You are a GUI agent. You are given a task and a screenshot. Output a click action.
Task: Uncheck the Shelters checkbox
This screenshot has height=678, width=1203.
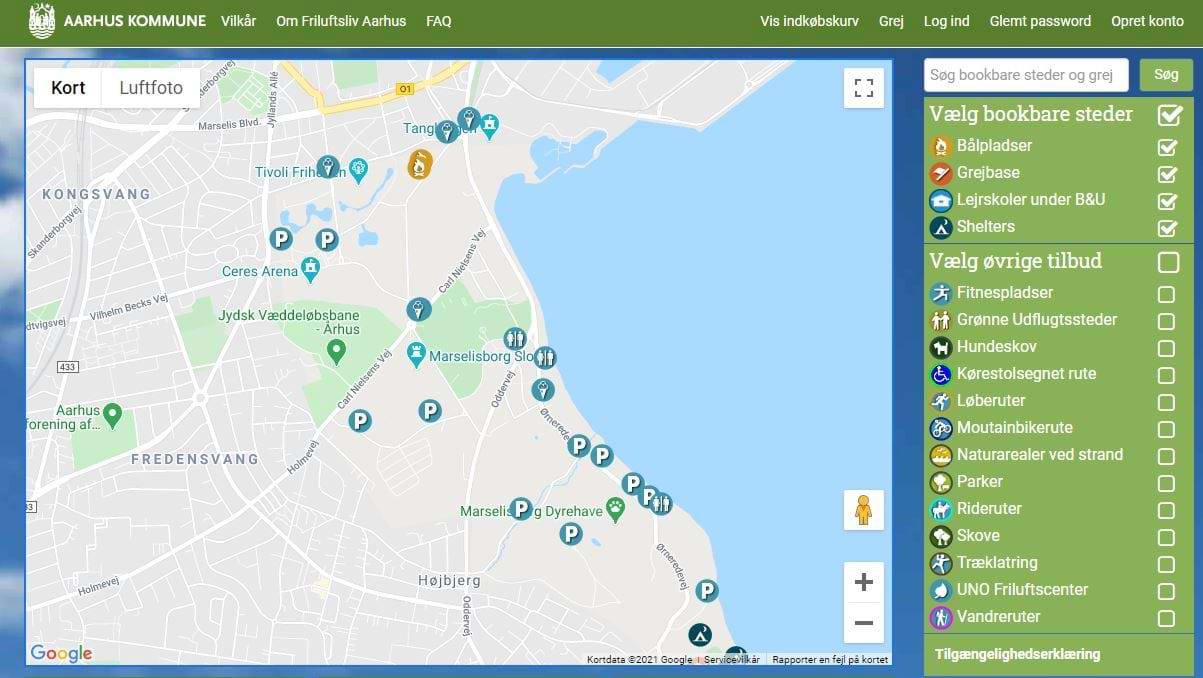(x=1166, y=228)
